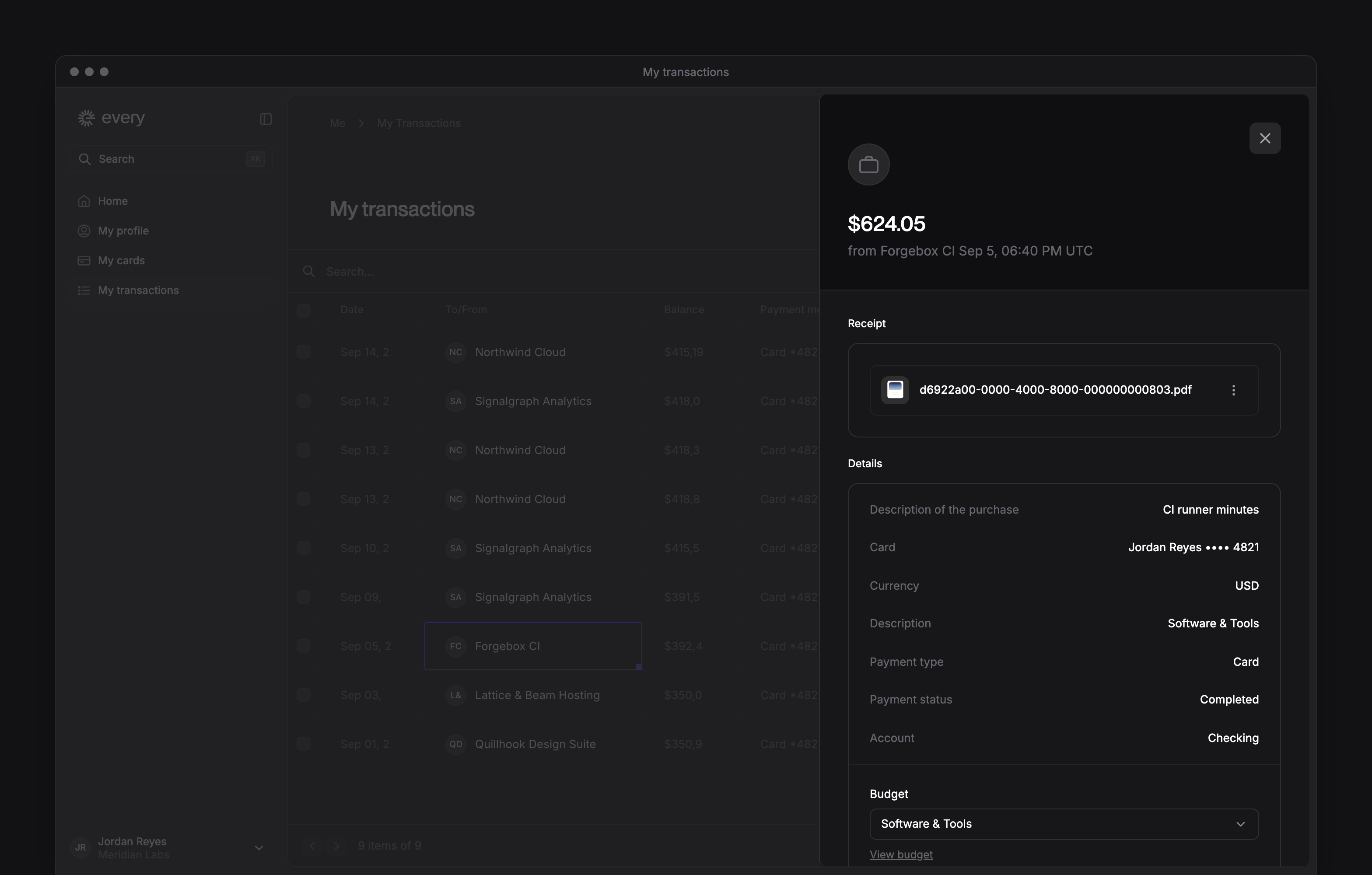Image resolution: width=1372 pixels, height=875 pixels.
Task: Select My transactions in sidebar
Action: pos(171,290)
